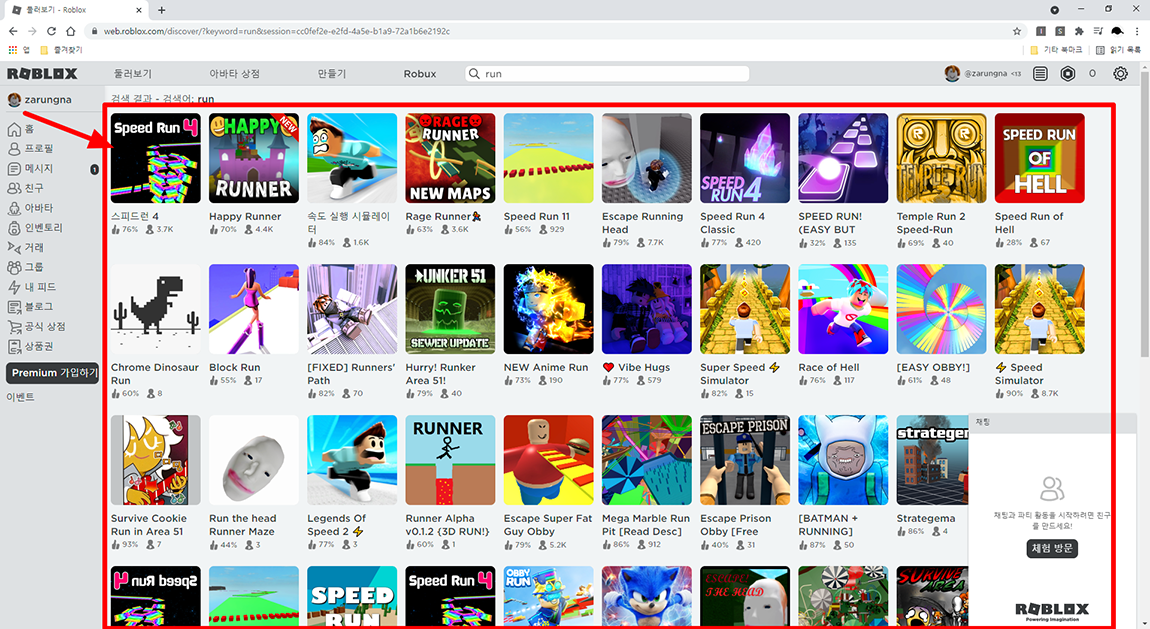Screen dimensions: 1150x629
Task: Open the Speed Run of Hell thumbnail
Action: click(x=1040, y=158)
